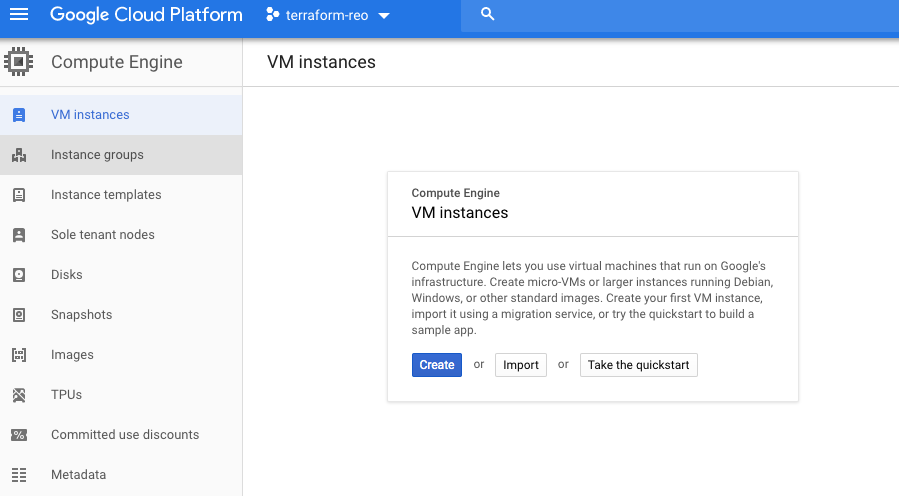Open TPUs page
Viewport: 899px width, 496px height.
point(121,395)
